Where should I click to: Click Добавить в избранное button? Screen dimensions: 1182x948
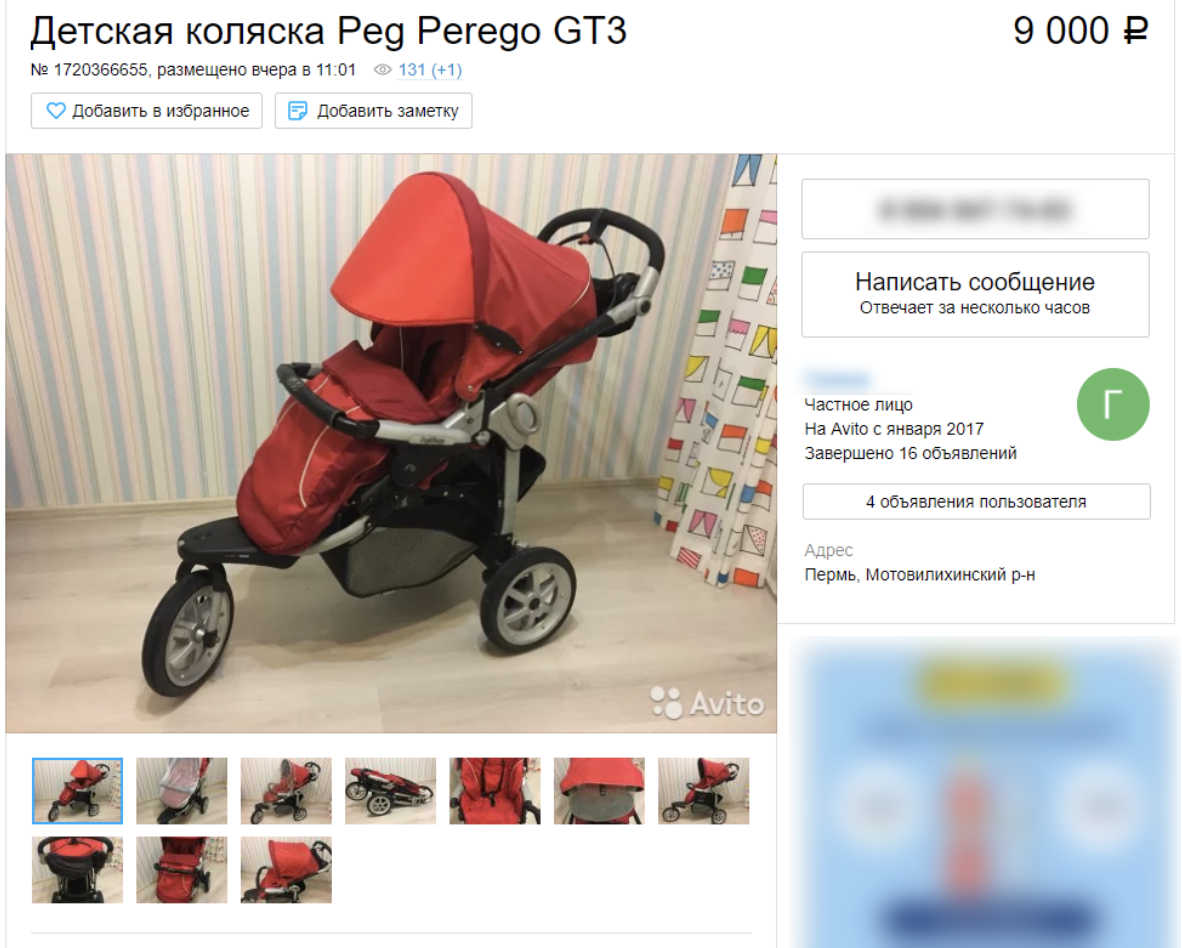146,111
